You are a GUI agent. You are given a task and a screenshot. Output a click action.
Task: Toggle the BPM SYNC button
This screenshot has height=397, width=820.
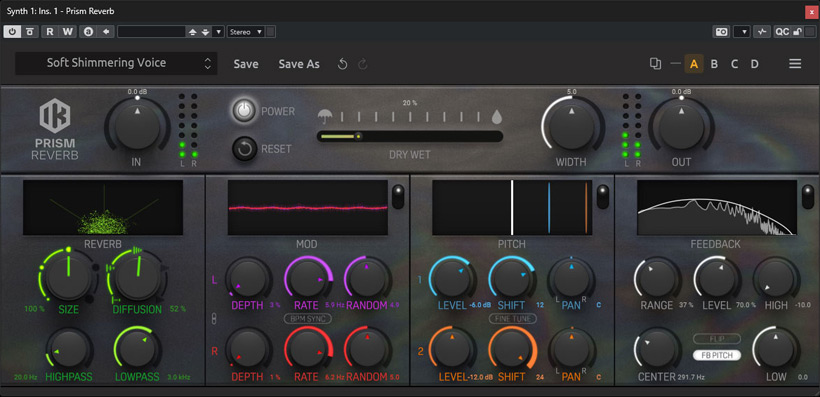(x=308, y=318)
